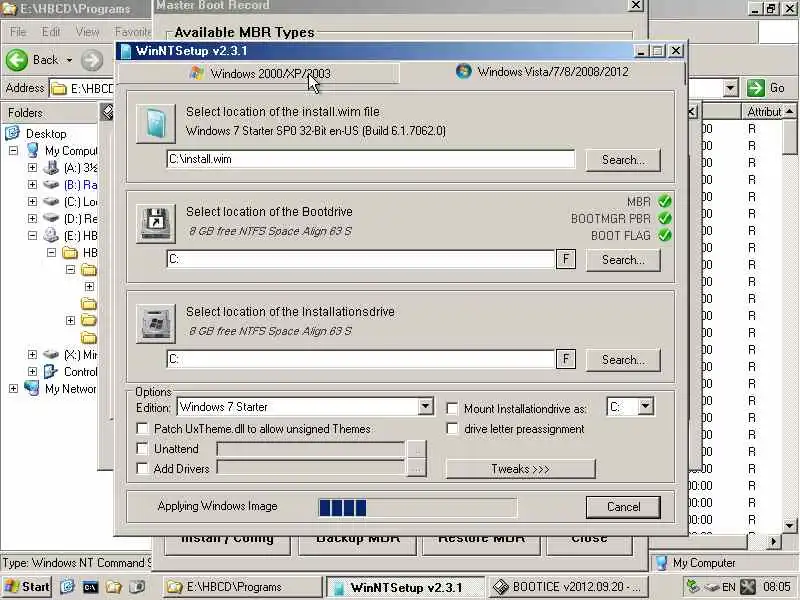
Task: Open the Back history dropdown arrow in Explorer
Action: click(69, 60)
